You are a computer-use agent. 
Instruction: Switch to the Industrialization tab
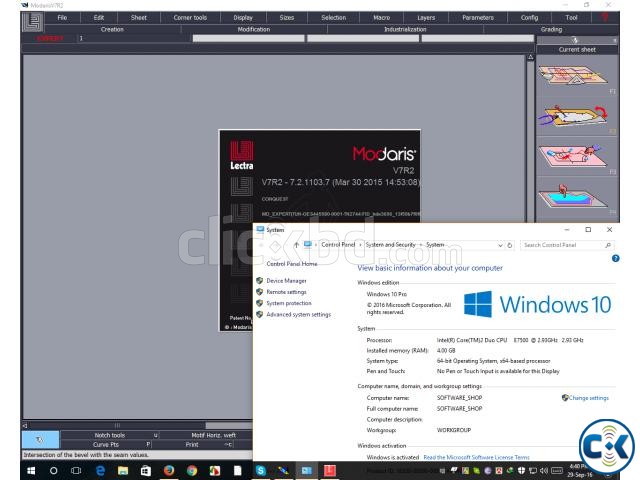(x=405, y=29)
